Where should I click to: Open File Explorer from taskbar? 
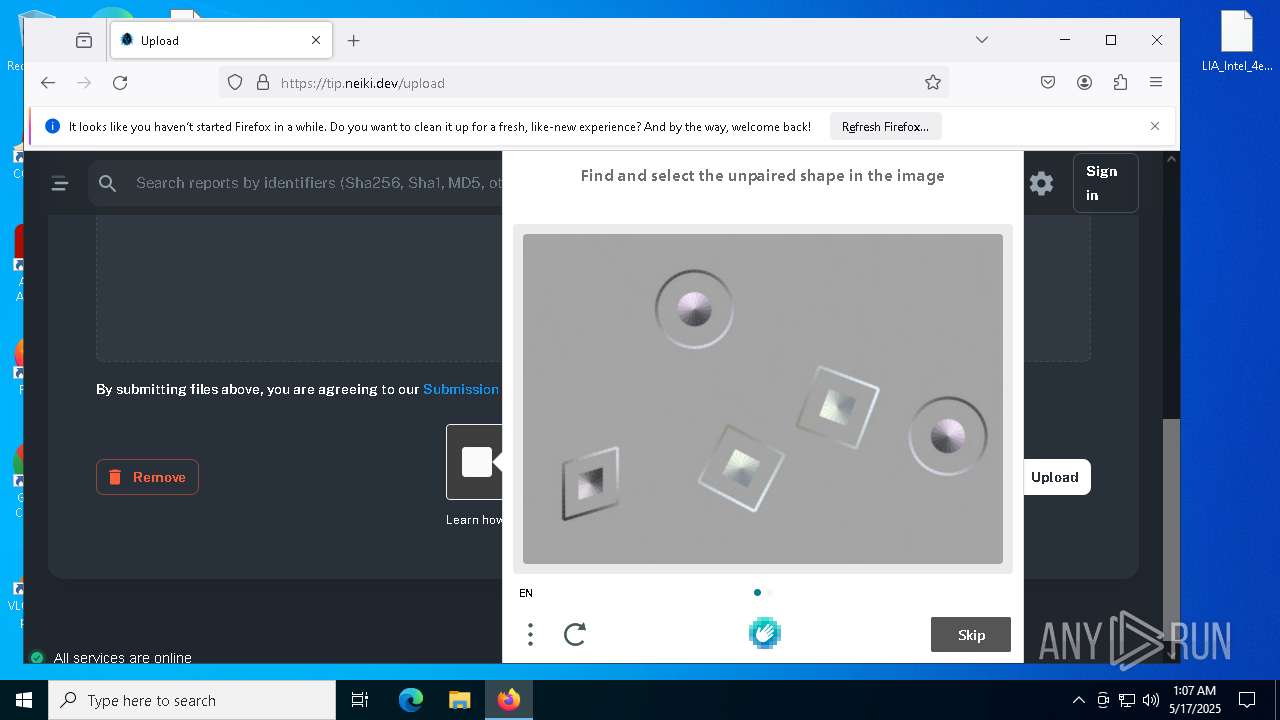click(x=459, y=700)
